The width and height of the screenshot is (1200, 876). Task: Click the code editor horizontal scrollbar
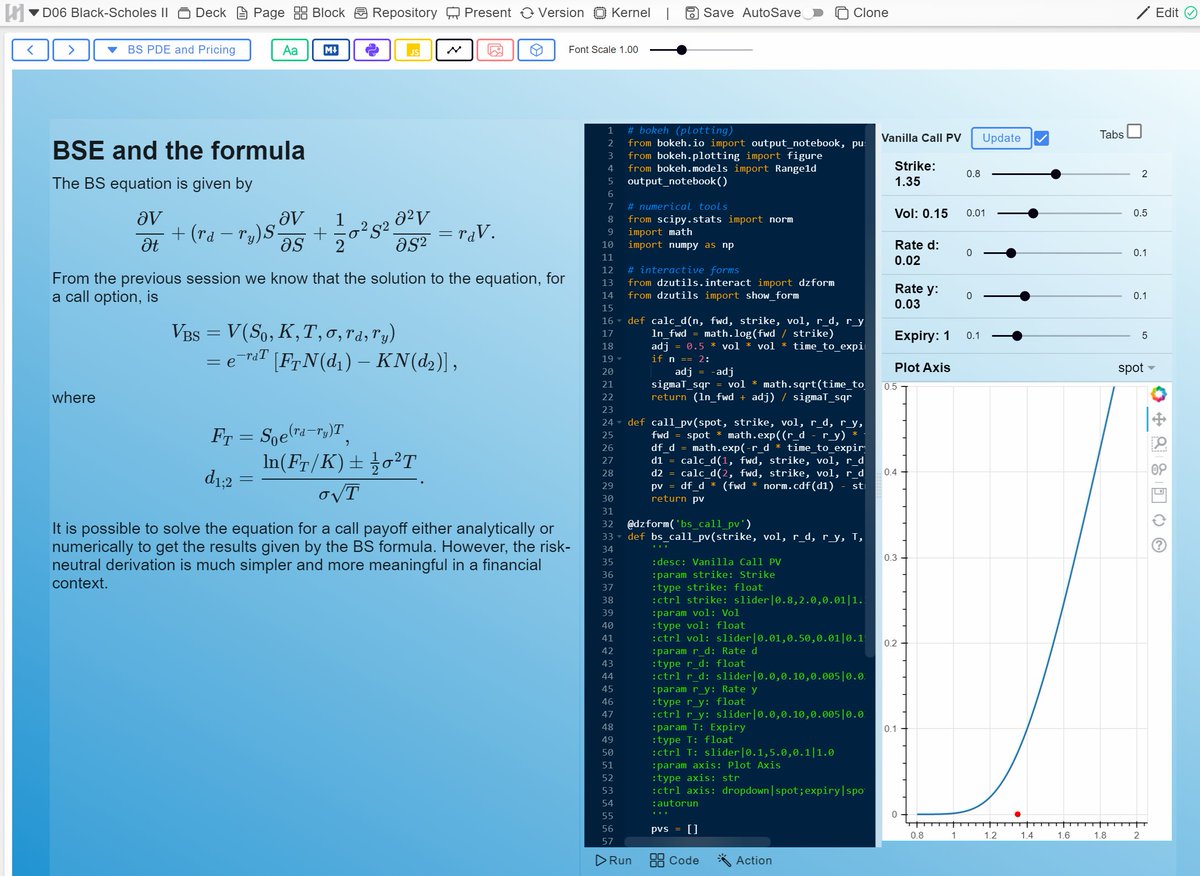pyautogui.click(x=698, y=843)
